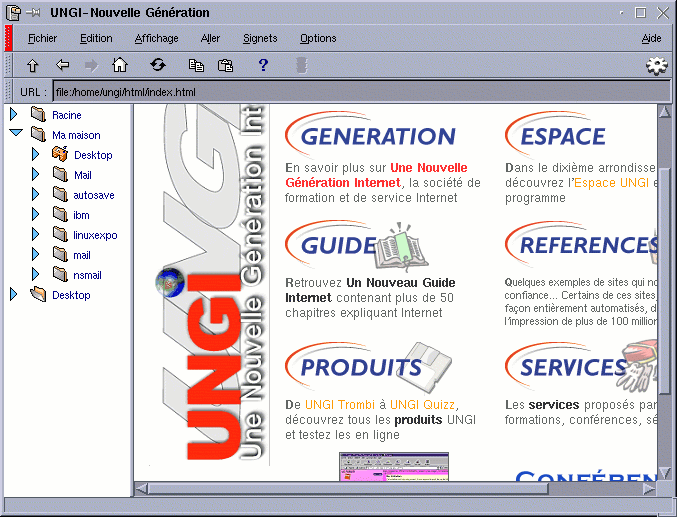The image size is (677, 517).
Task: Expand the autosave folder node
Action: tap(35, 194)
